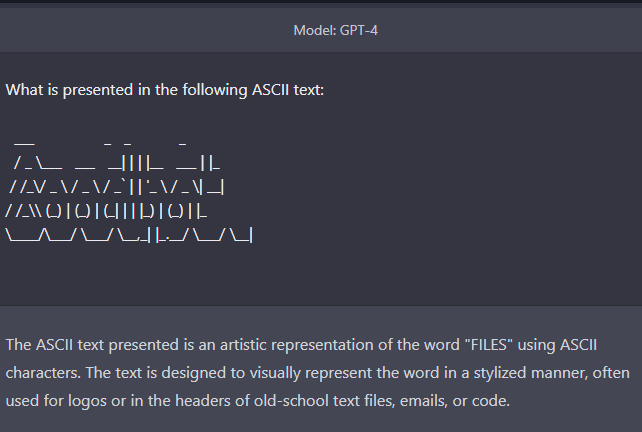Click the second row of the ASCII art

[x=117, y=163]
